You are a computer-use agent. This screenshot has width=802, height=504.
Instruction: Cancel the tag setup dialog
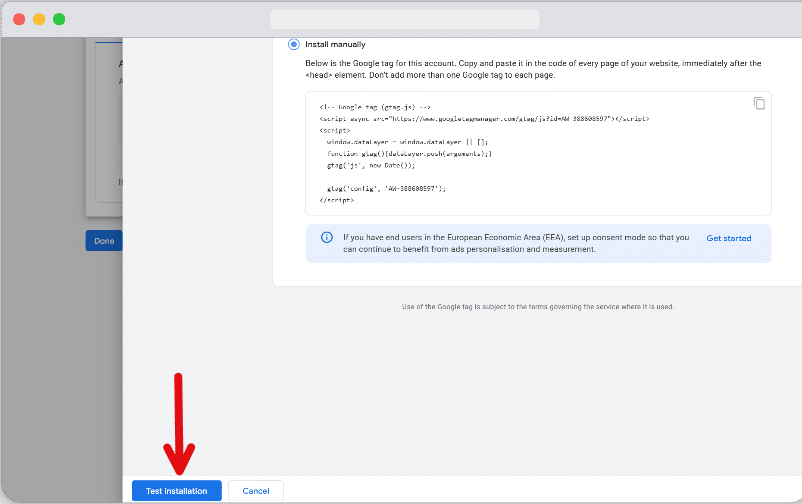tap(256, 491)
